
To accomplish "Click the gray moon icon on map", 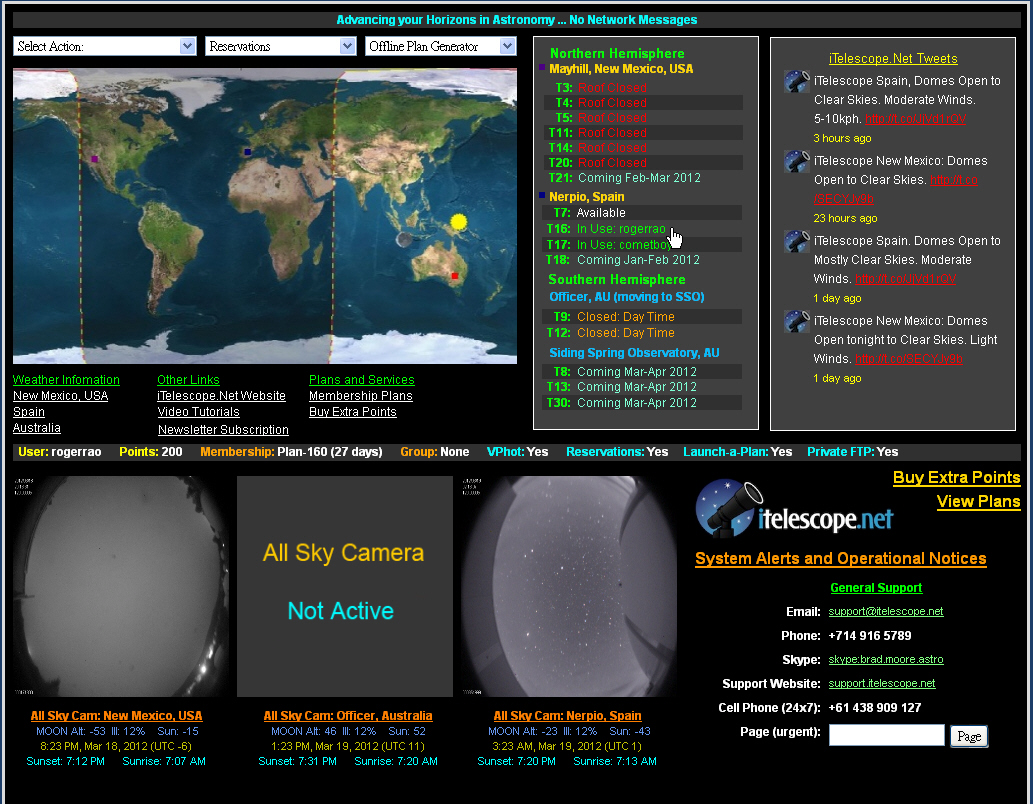I will click(404, 240).
